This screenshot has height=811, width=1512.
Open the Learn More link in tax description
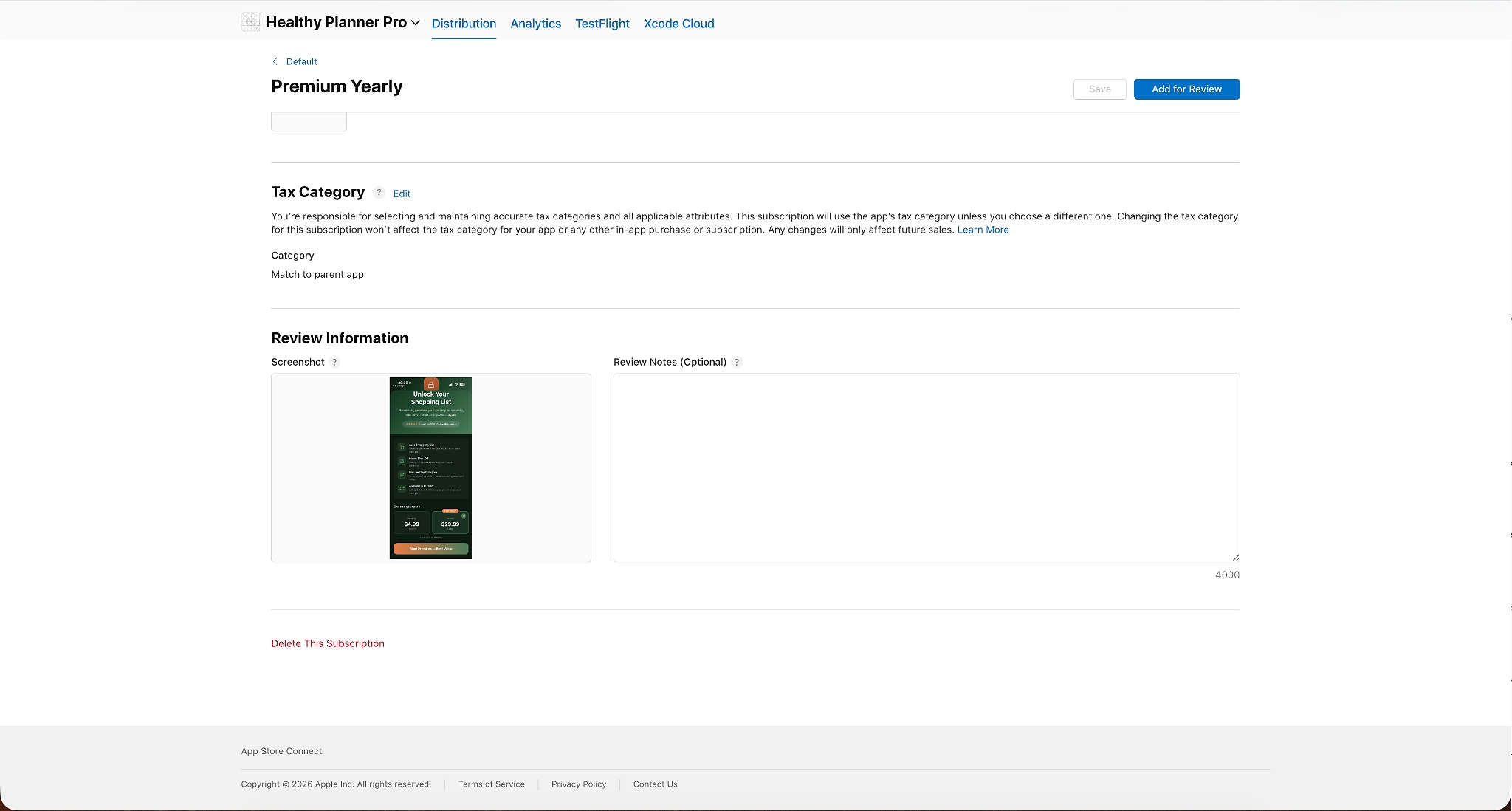click(983, 230)
